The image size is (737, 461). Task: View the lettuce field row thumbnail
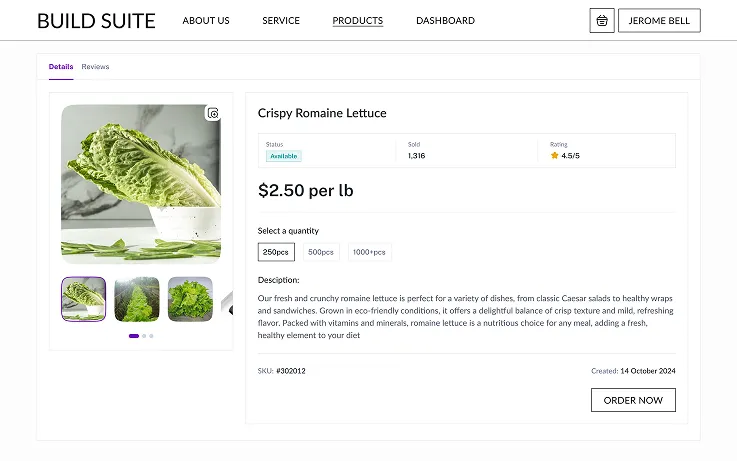pos(137,299)
